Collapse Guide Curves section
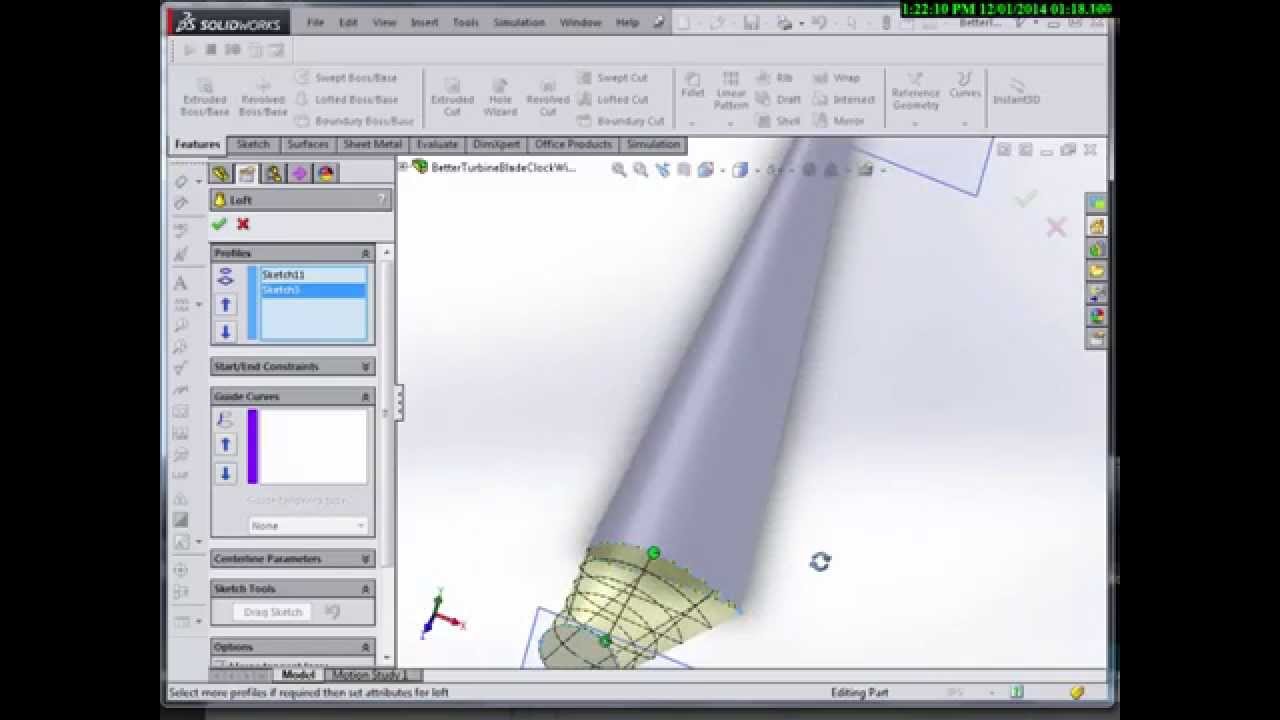Image resolution: width=1280 pixels, height=720 pixels. pyautogui.click(x=365, y=396)
